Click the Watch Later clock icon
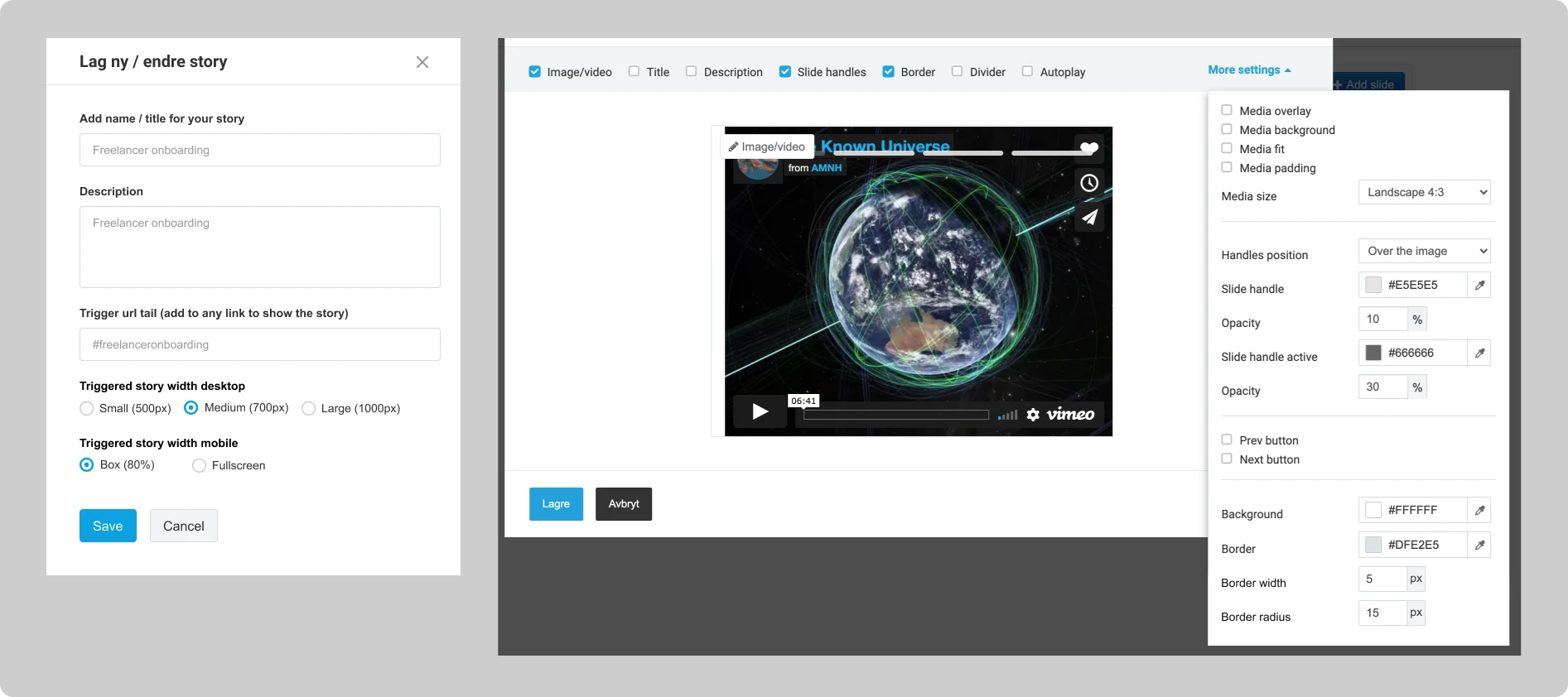The width and height of the screenshot is (1568, 697). point(1089,183)
